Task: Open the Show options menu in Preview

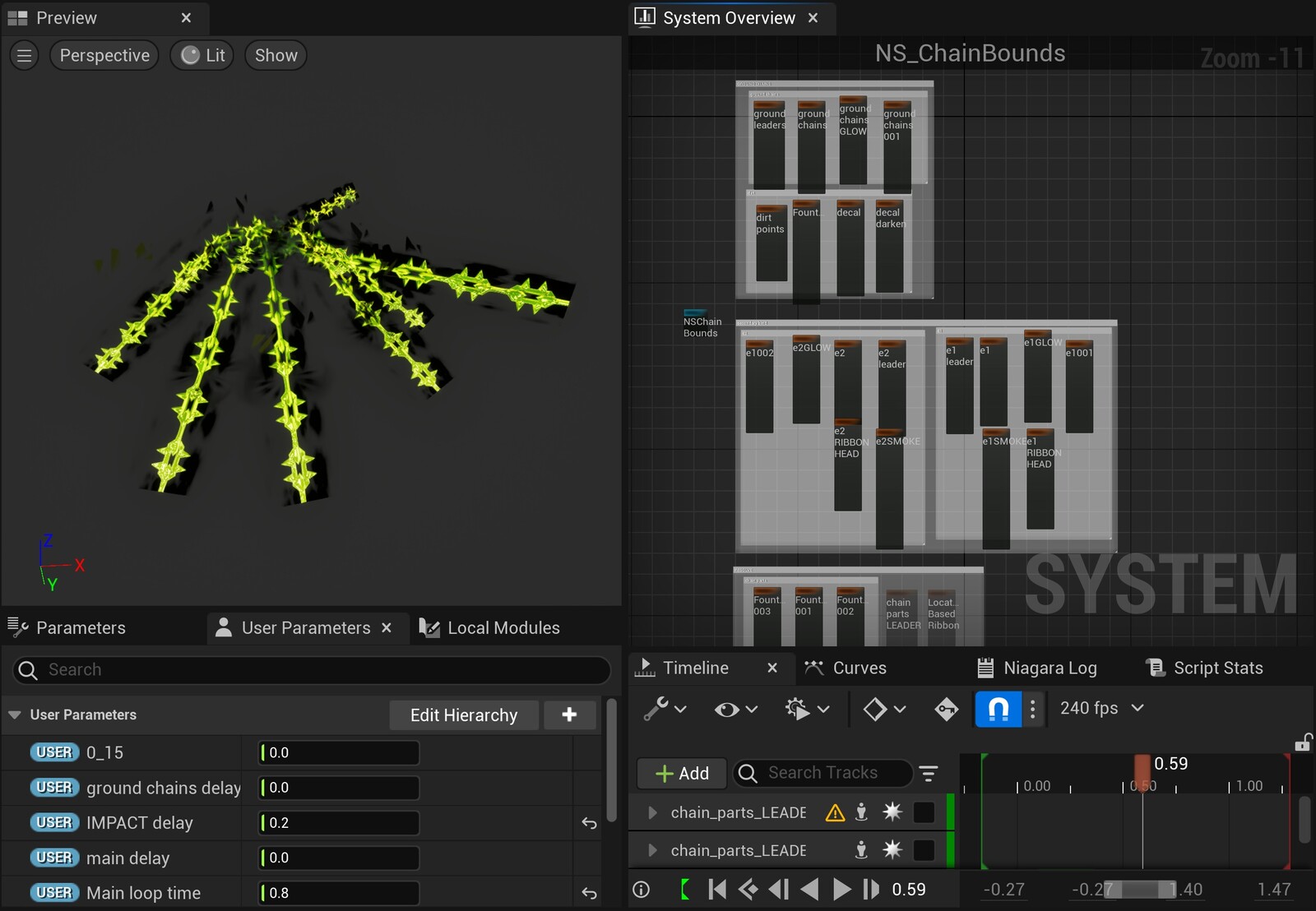Action: click(276, 55)
